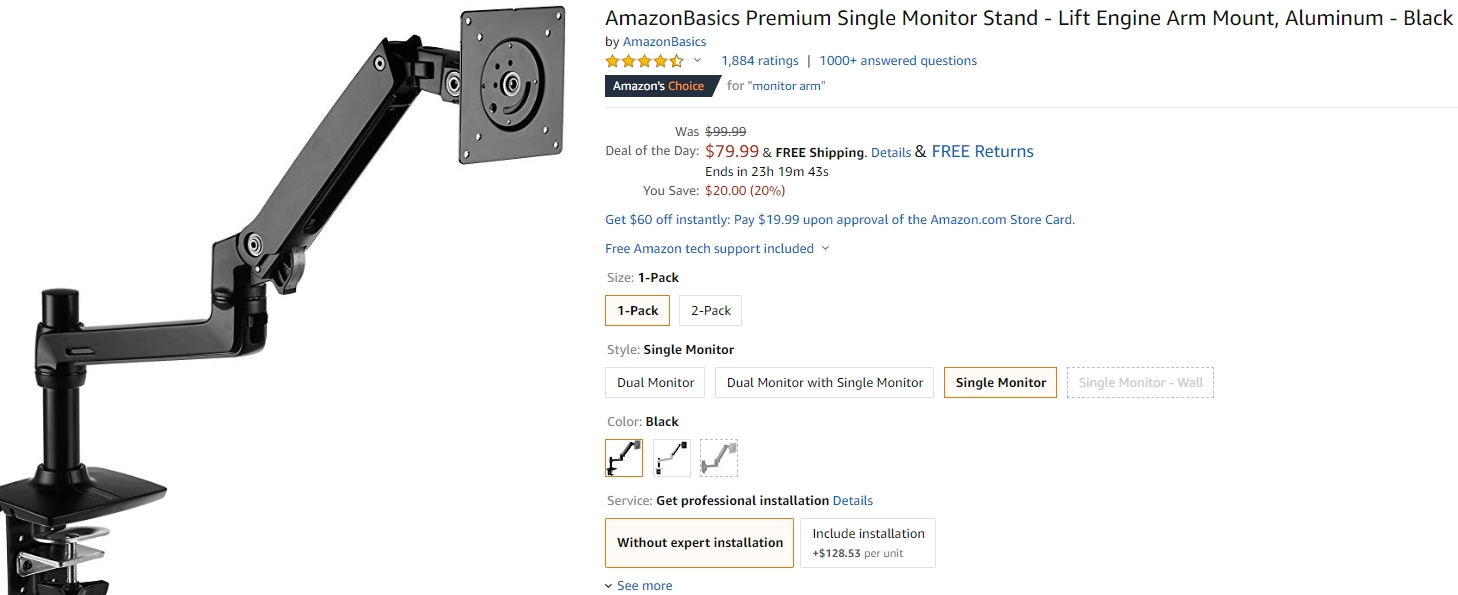
Task: Choose Without expert installation option
Action: tap(699, 543)
